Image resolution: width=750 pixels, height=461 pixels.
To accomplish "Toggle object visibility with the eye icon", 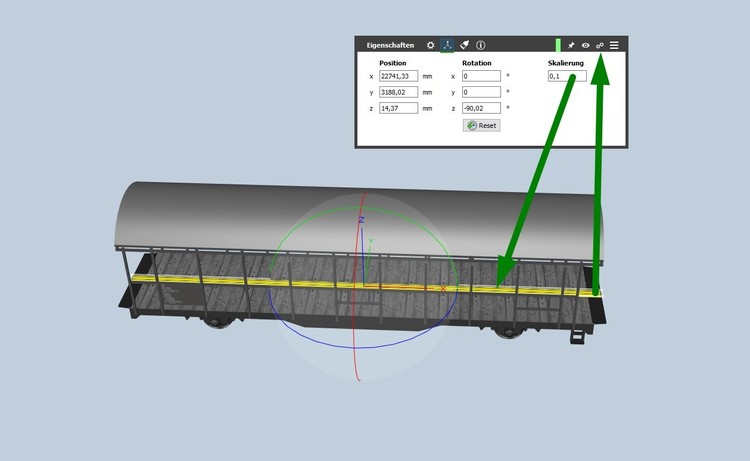I will coord(586,45).
